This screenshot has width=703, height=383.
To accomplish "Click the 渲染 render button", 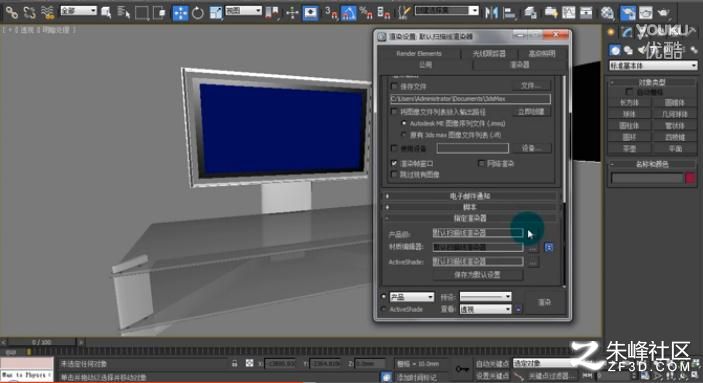I will click(x=544, y=302).
